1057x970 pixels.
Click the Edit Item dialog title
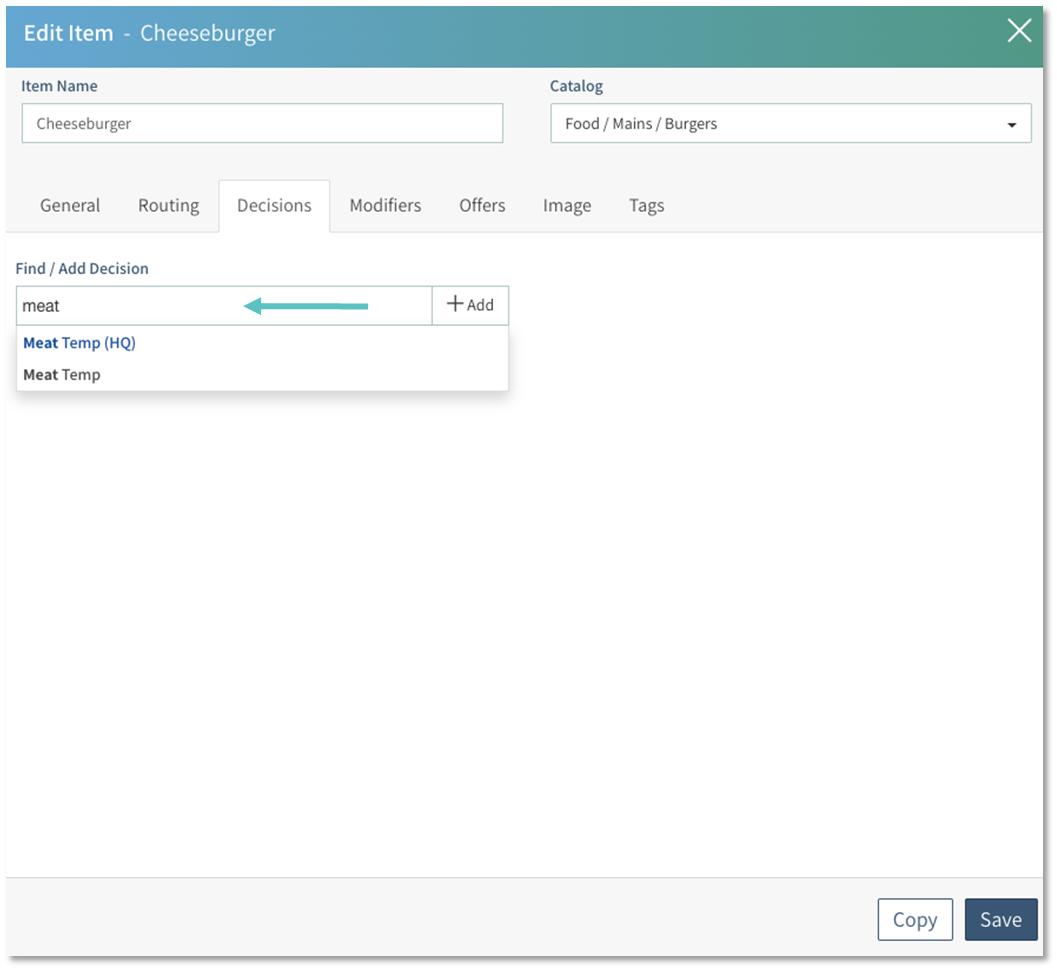(149, 33)
